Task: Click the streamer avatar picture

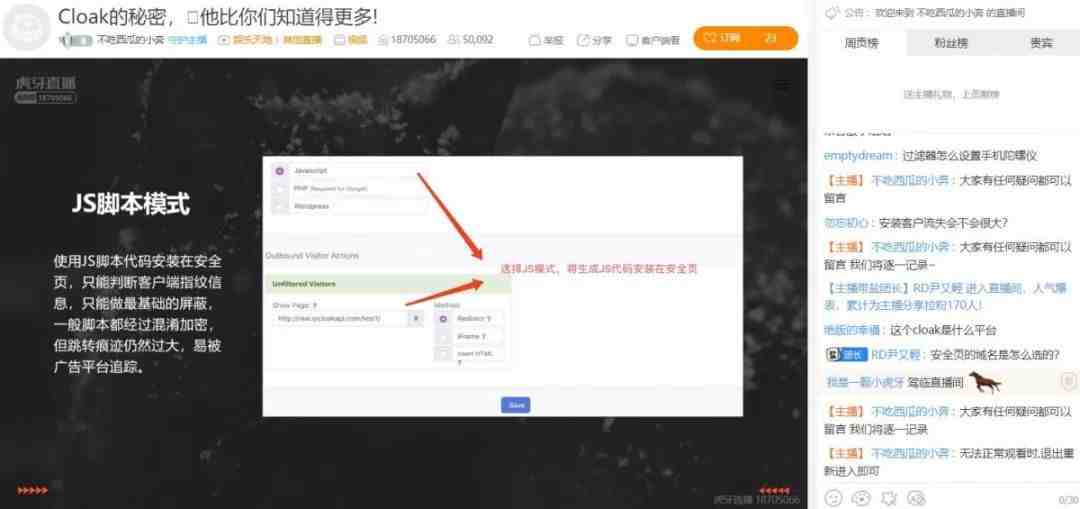Action: coord(26,28)
